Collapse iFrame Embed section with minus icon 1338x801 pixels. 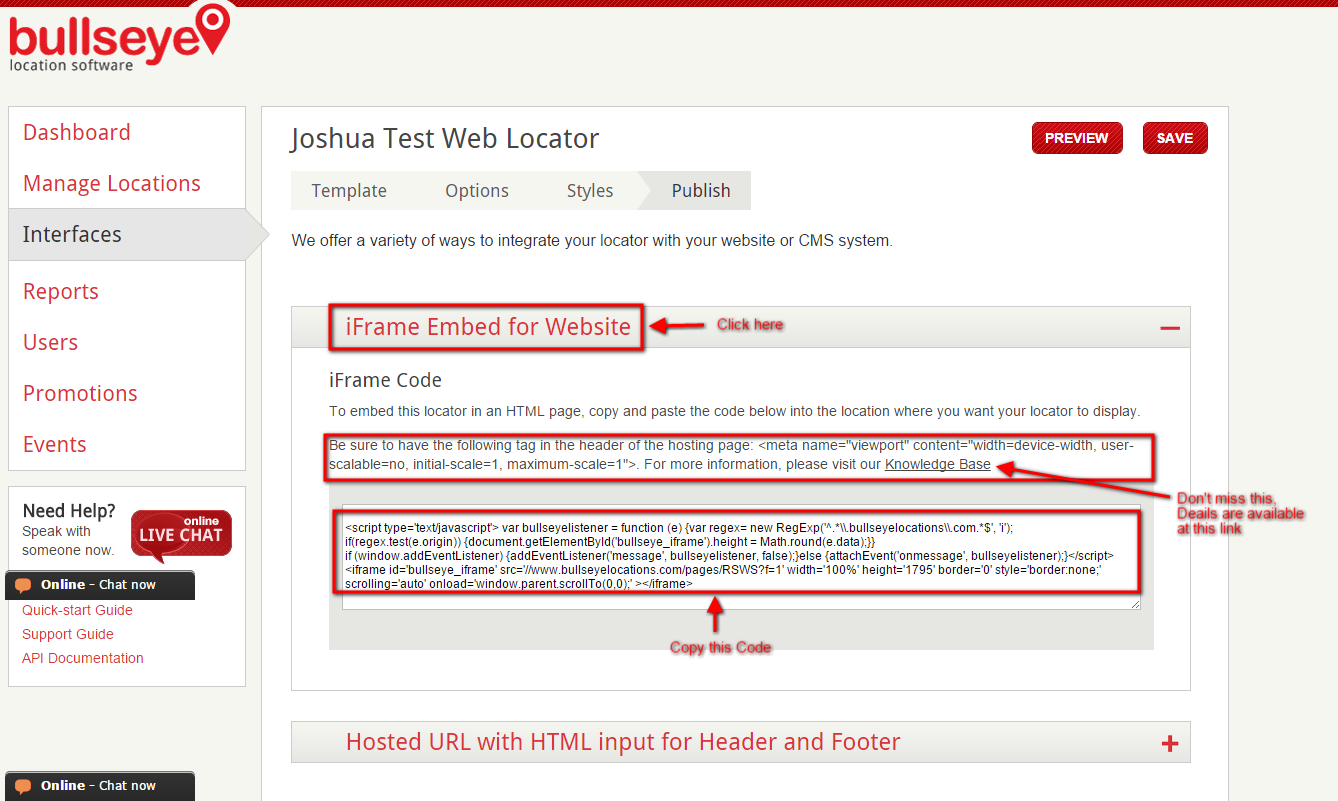1170,328
